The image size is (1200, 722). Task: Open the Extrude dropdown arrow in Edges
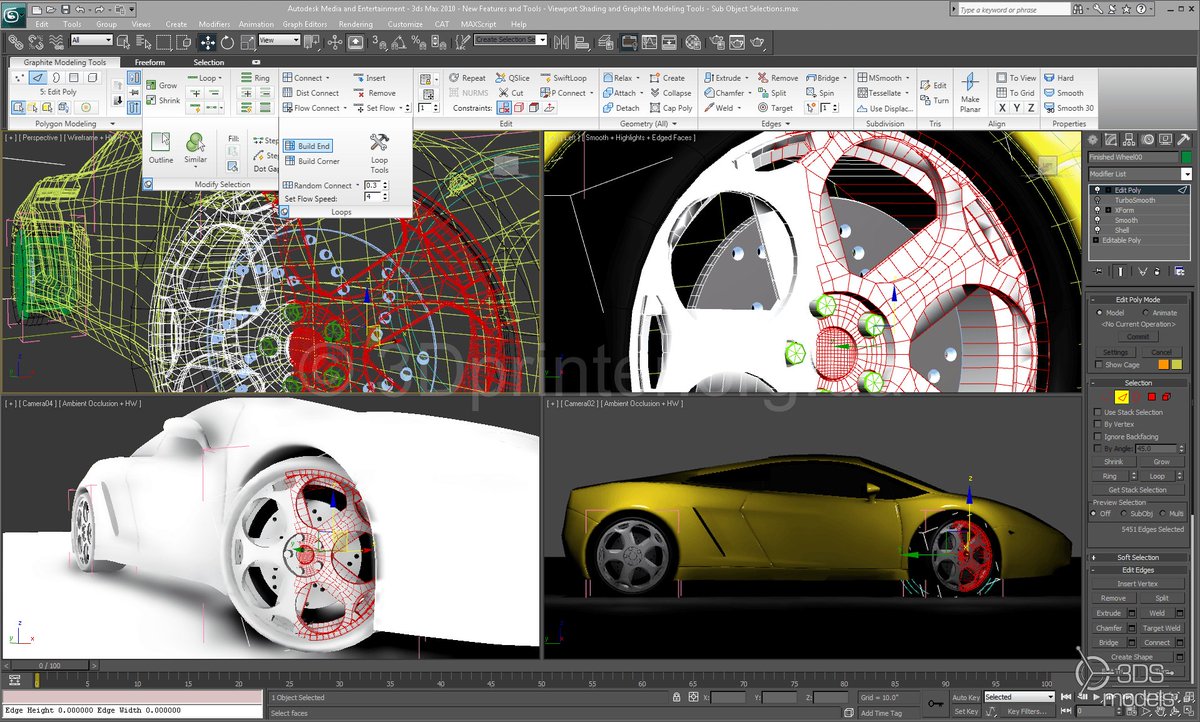click(x=746, y=78)
